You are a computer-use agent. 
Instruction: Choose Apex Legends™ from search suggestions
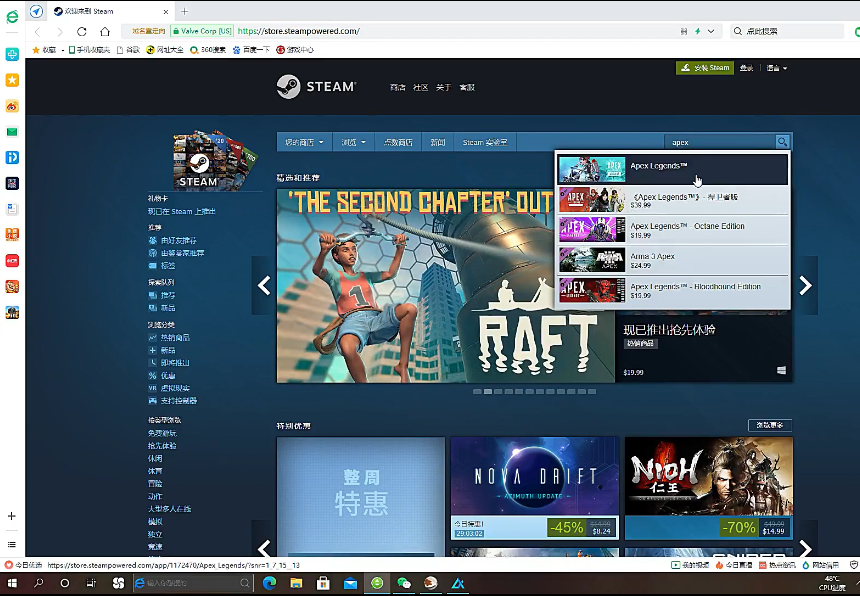pyautogui.click(x=673, y=169)
